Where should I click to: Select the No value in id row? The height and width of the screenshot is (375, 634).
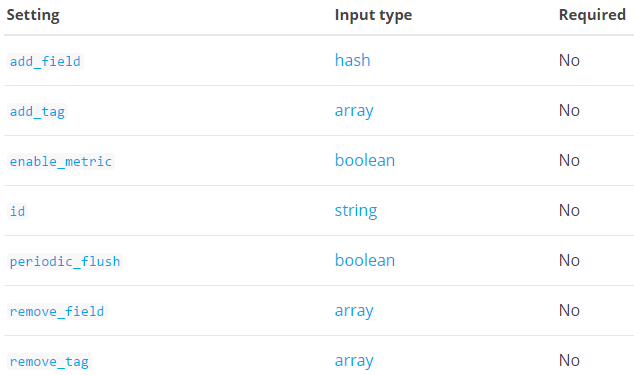[x=569, y=210]
